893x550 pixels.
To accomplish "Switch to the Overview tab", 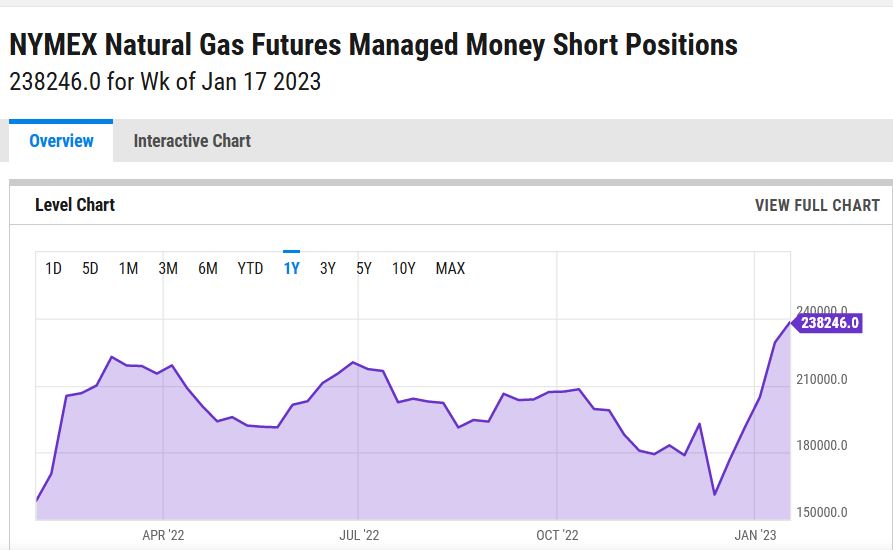I will click(61, 141).
